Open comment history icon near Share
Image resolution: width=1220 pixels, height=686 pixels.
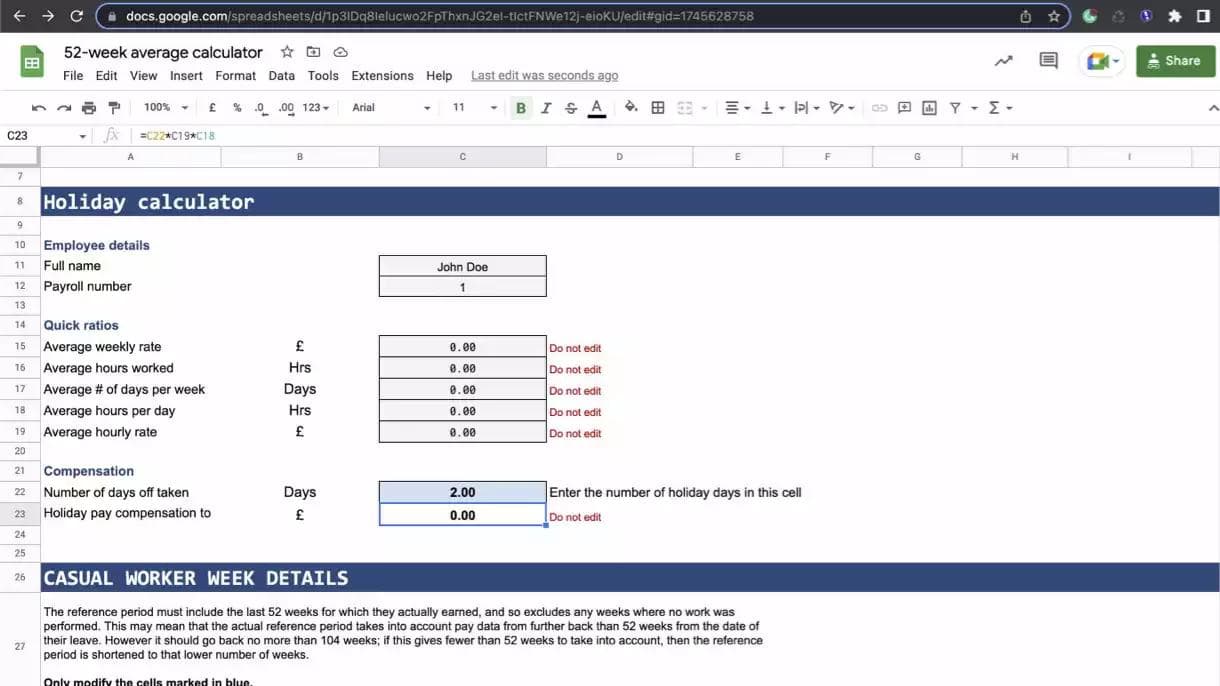coord(1048,61)
